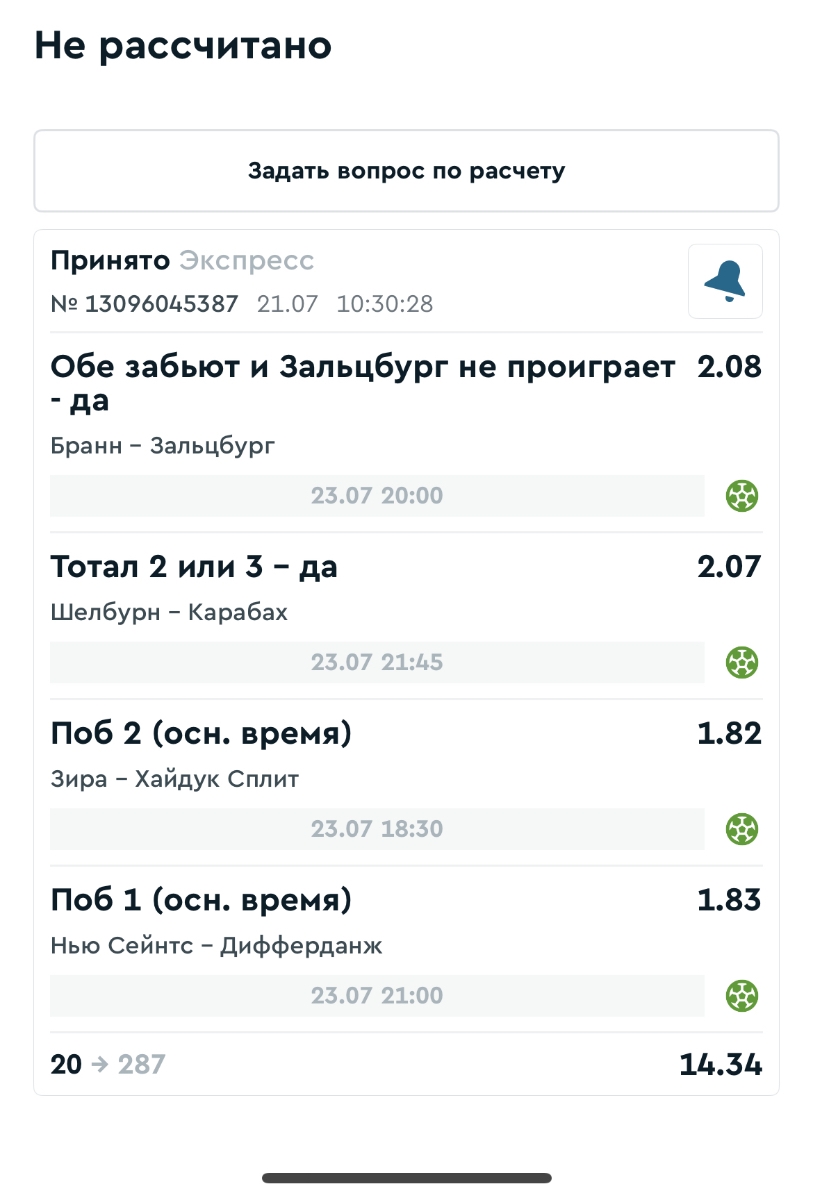This screenshot has width=813, height=1200.
Task: Click football icon for Зира – Хайдук Сплит
Action: (x=742, y=829)
